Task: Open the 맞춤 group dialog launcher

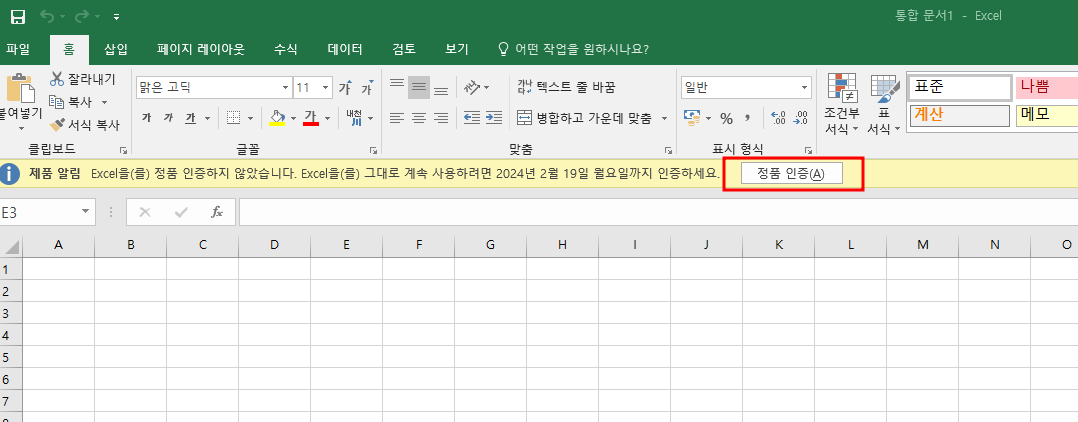Action: click(x=669, y=150)
